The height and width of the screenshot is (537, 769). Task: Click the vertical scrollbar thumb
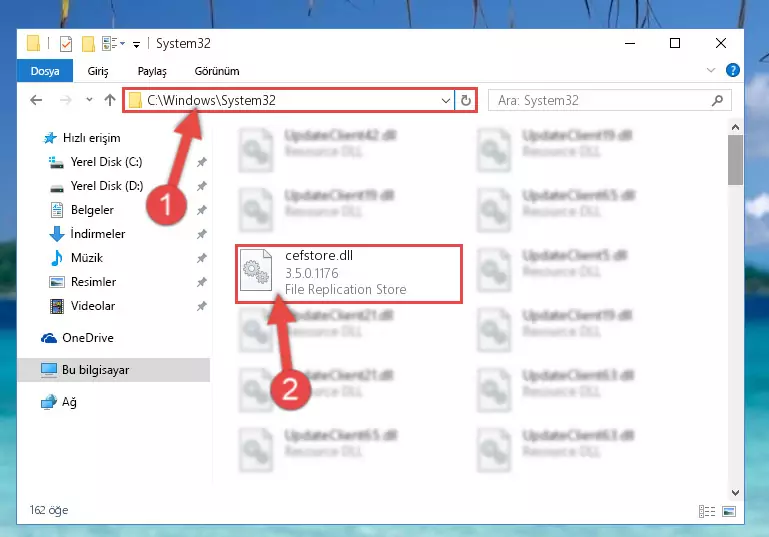735,160
